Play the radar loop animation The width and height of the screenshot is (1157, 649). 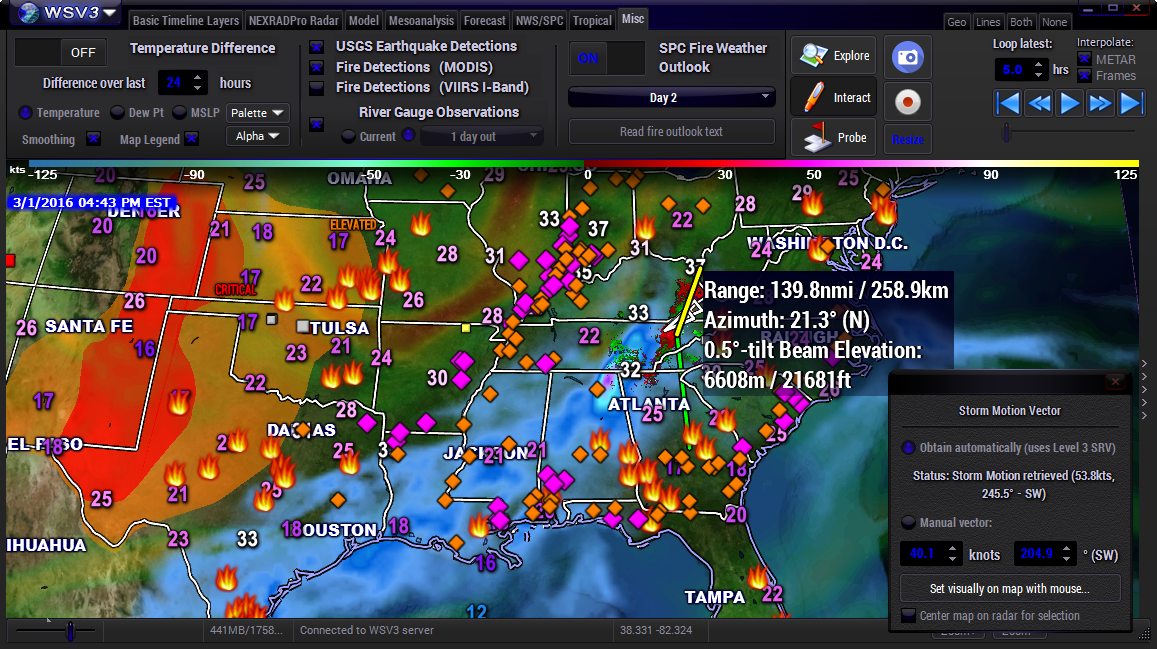1070,103
